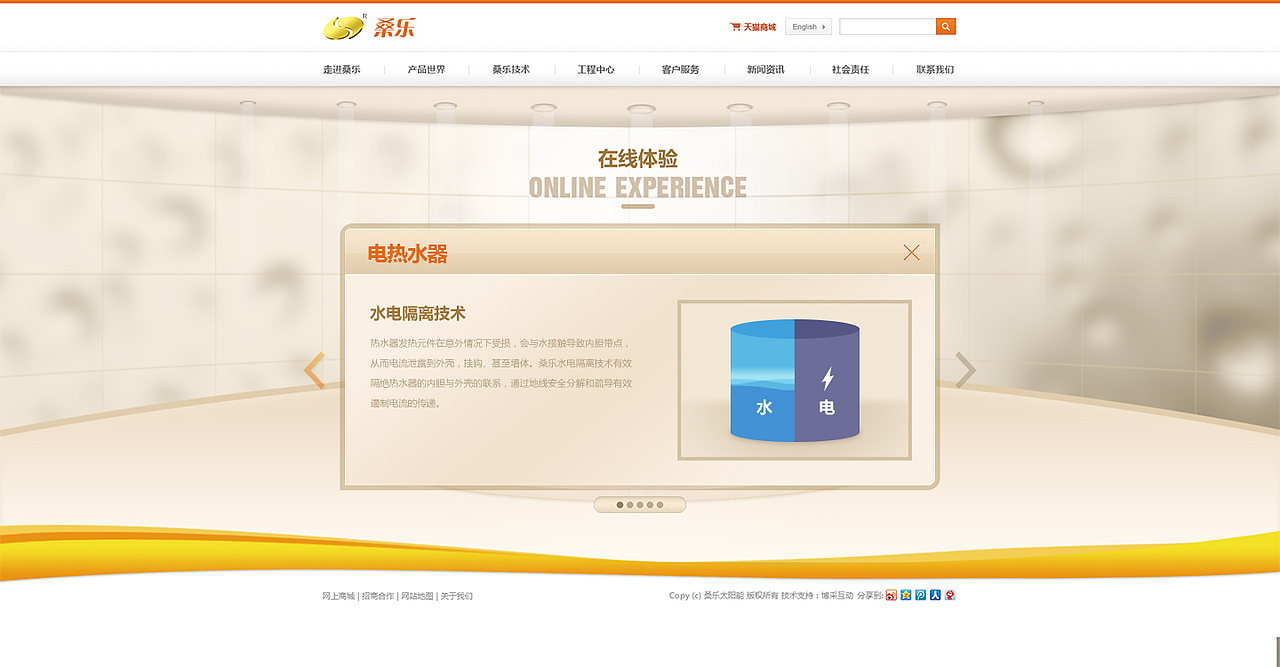Share to Sina Weibo icon
The width and height of the screenshot is (1280, 667).
click(891, 595)
